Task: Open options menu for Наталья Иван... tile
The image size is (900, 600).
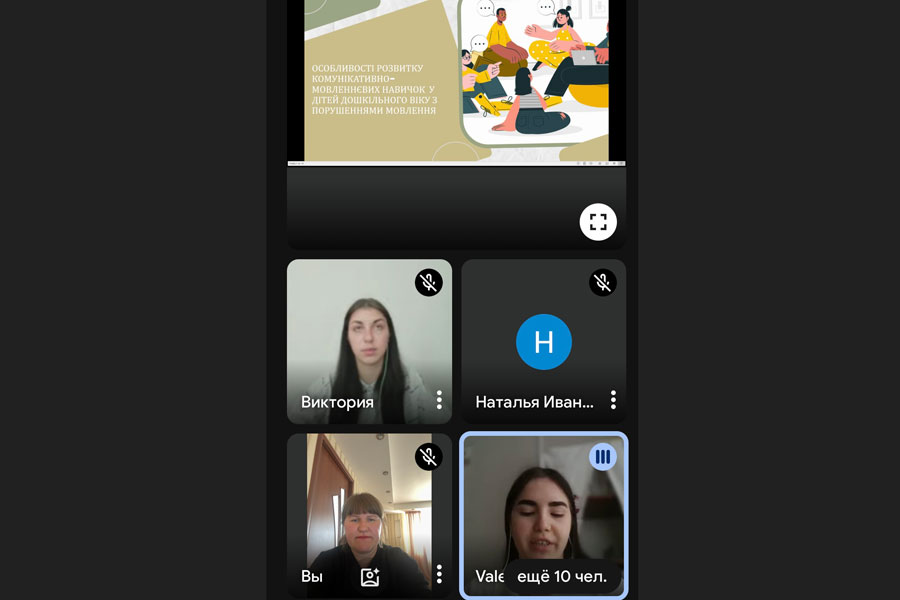Action: coord(613,400)
